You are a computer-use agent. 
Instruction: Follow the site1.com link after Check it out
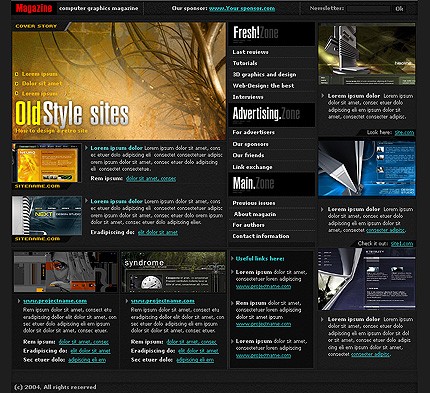click(402, 244)
